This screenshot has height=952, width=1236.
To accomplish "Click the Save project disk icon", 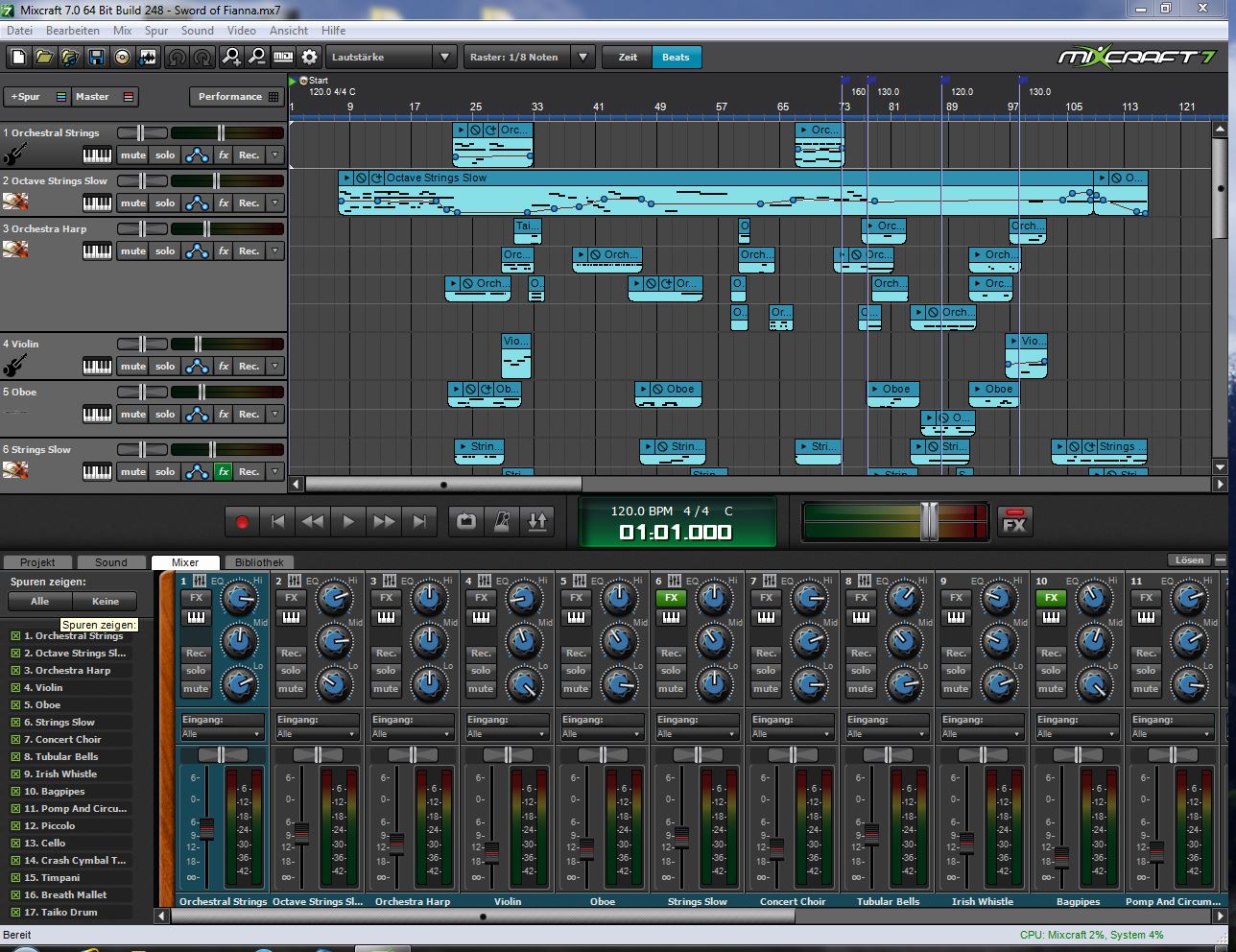I will coord(96,58).
